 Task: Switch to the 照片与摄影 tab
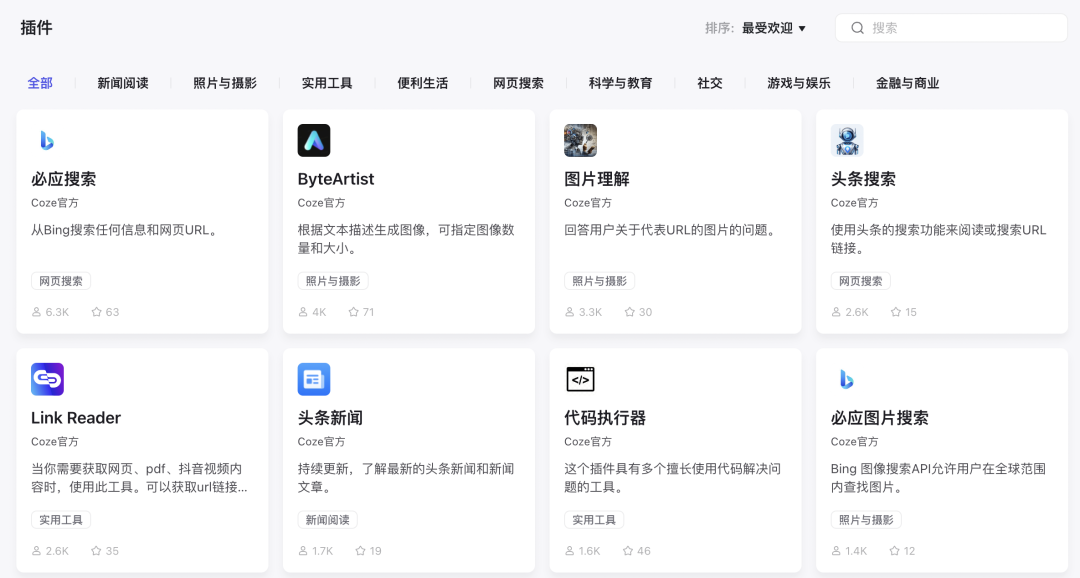click(225, 83)
